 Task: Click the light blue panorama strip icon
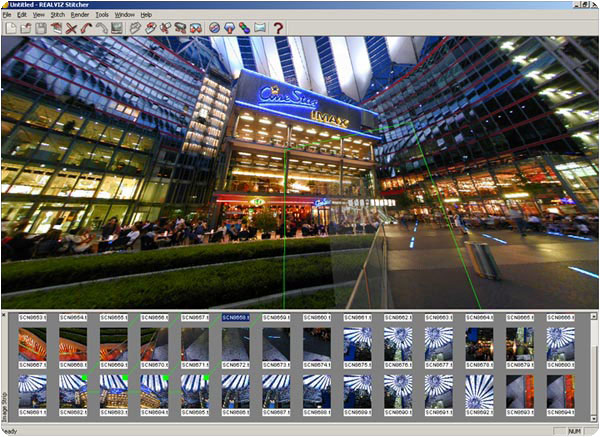(260, 28)
